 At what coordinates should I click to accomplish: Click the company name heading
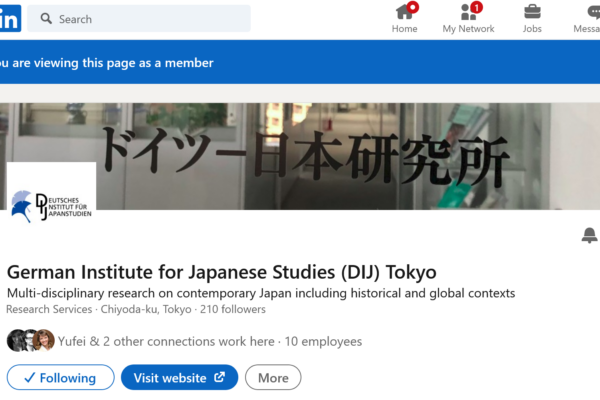(222, 272)
